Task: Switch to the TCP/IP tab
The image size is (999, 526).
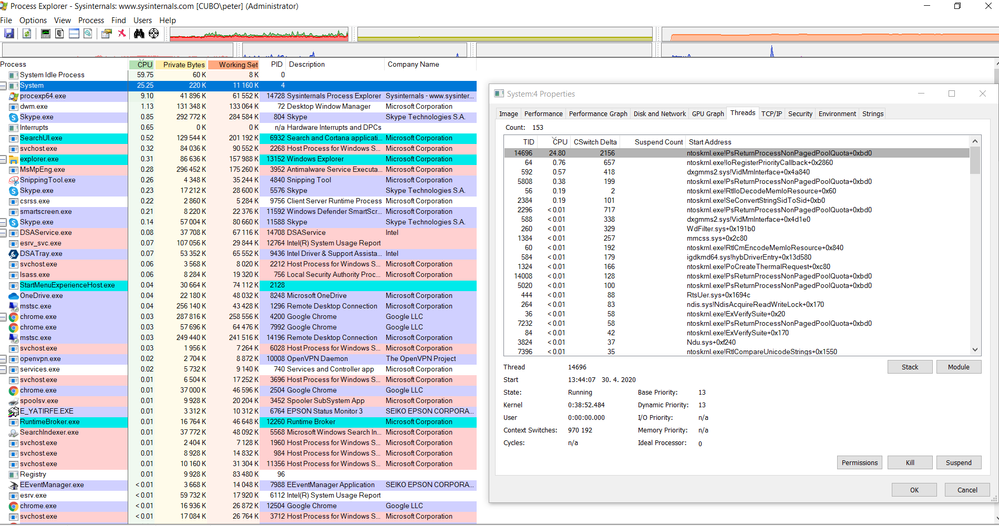Action: point(771,114)
